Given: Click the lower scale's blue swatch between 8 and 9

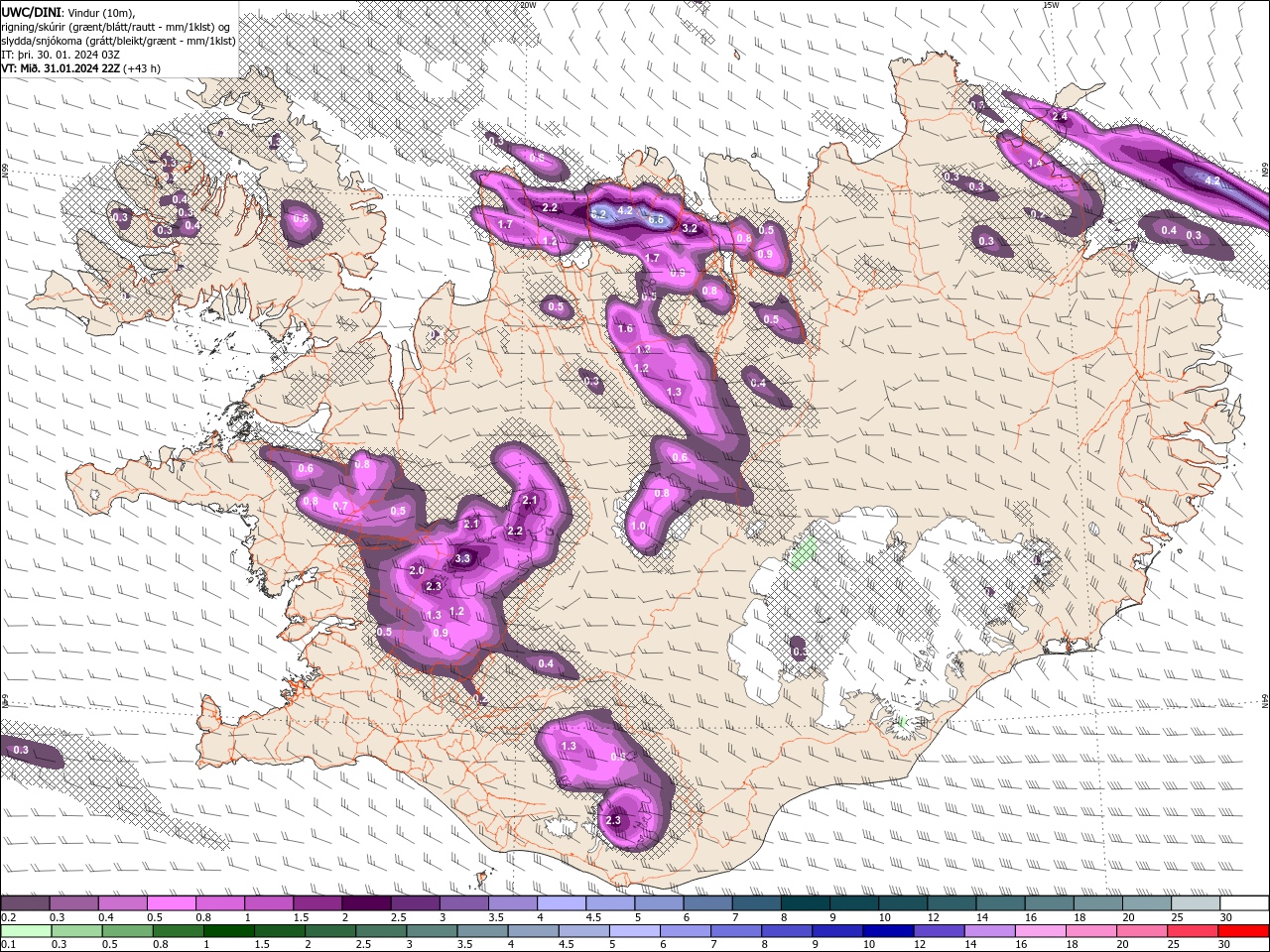Looking at the screenshot, I should tap(787, 930).
